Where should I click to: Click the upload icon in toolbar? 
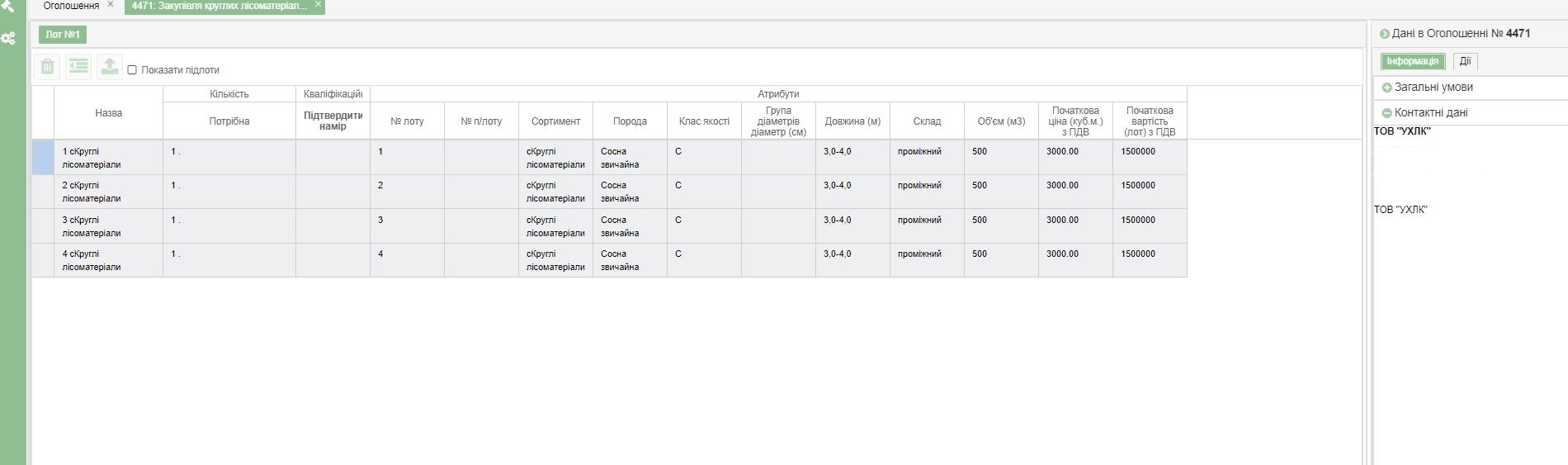[109, 67]
